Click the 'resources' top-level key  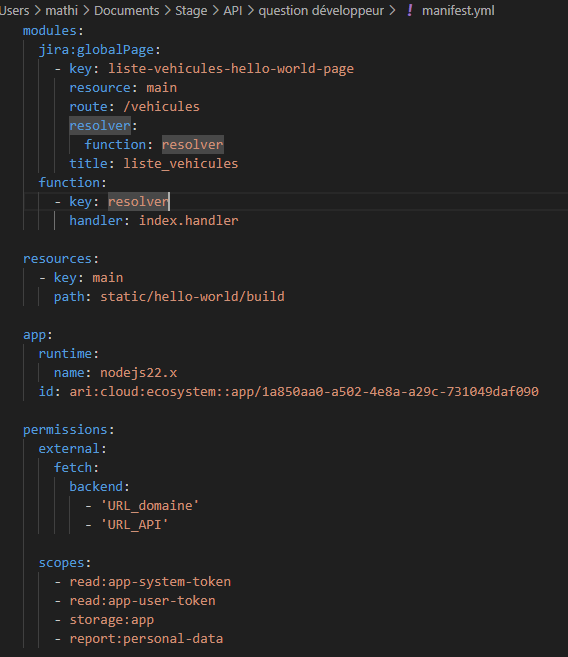(x=57, y=259)
